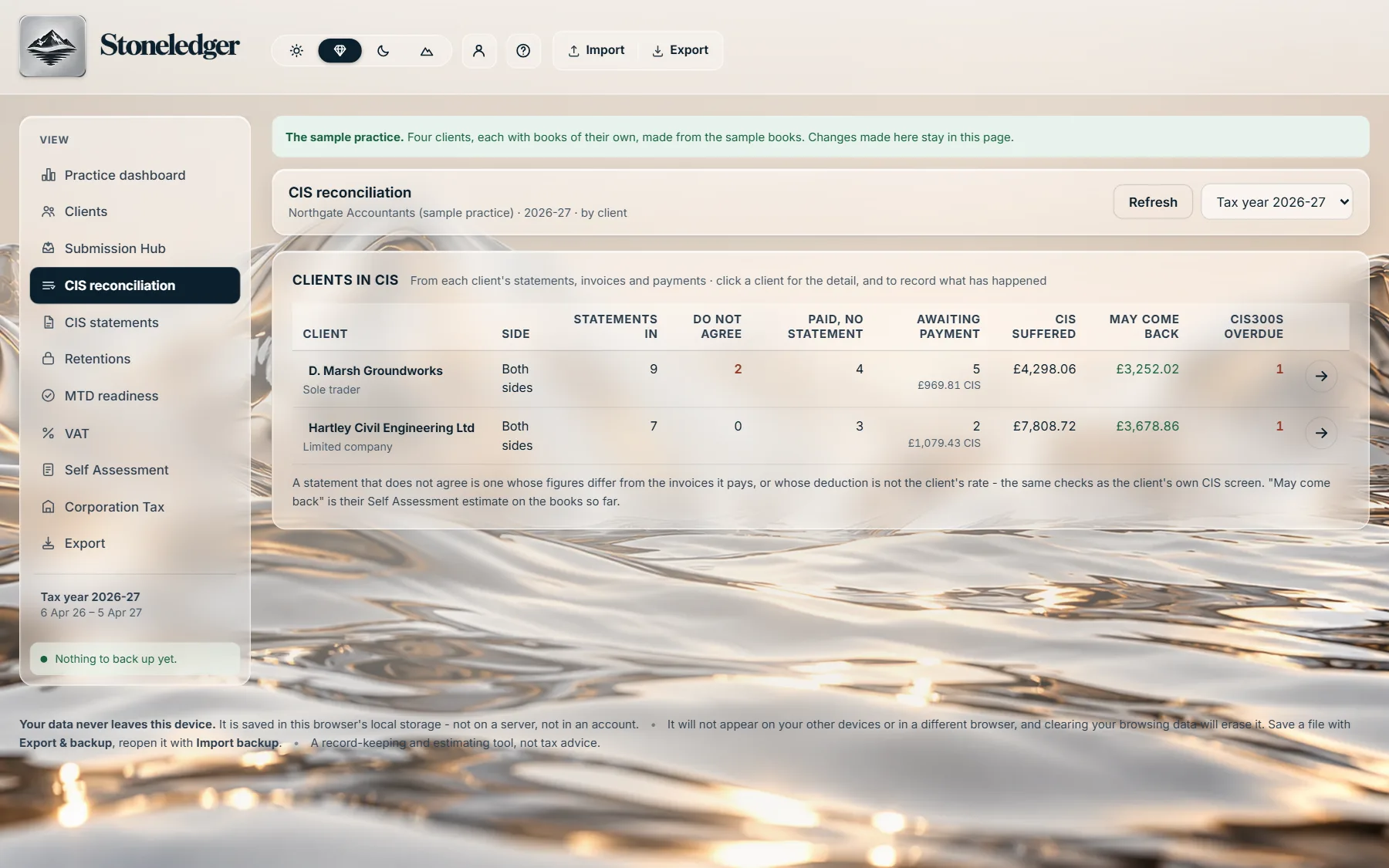Click the MTD readiness checkmark icon
This screenshot has height=868, width=1389.
coord(49,396)
